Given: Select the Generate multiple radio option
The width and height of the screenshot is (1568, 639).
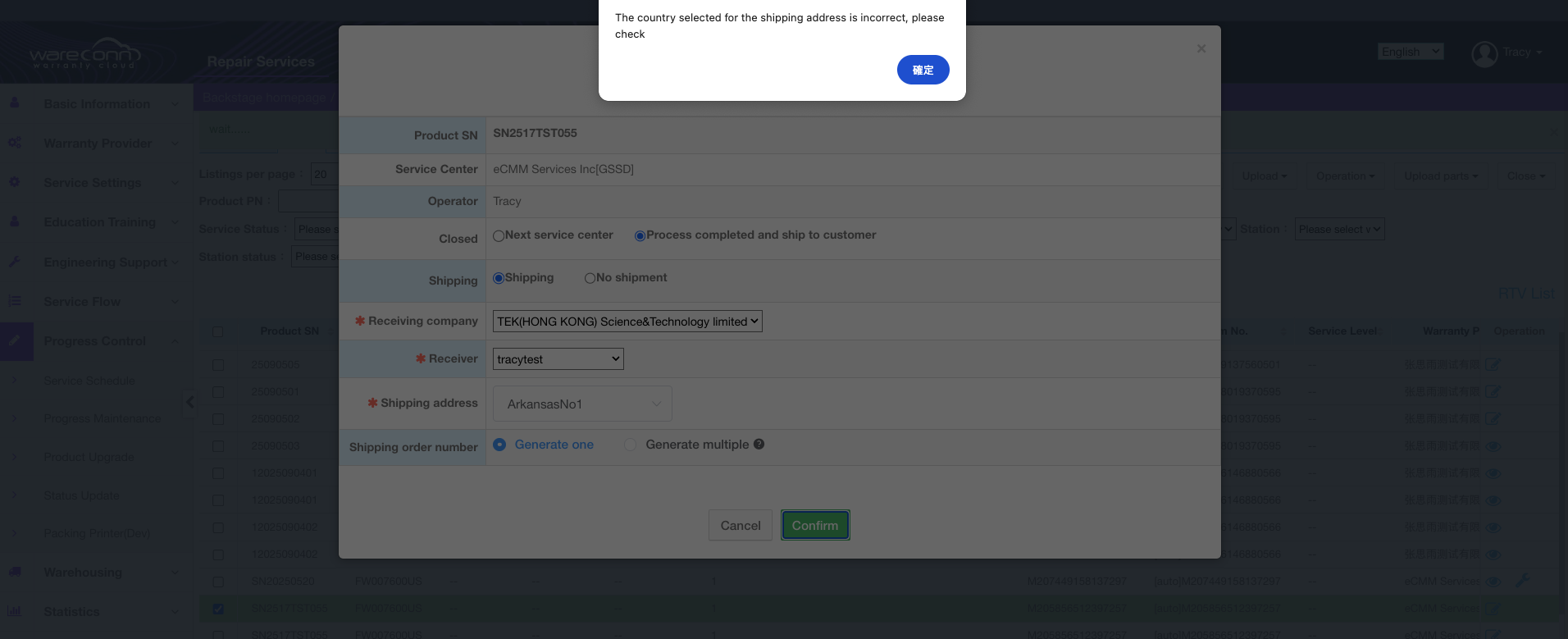Looking at the screenshot, I should [630, 445].
